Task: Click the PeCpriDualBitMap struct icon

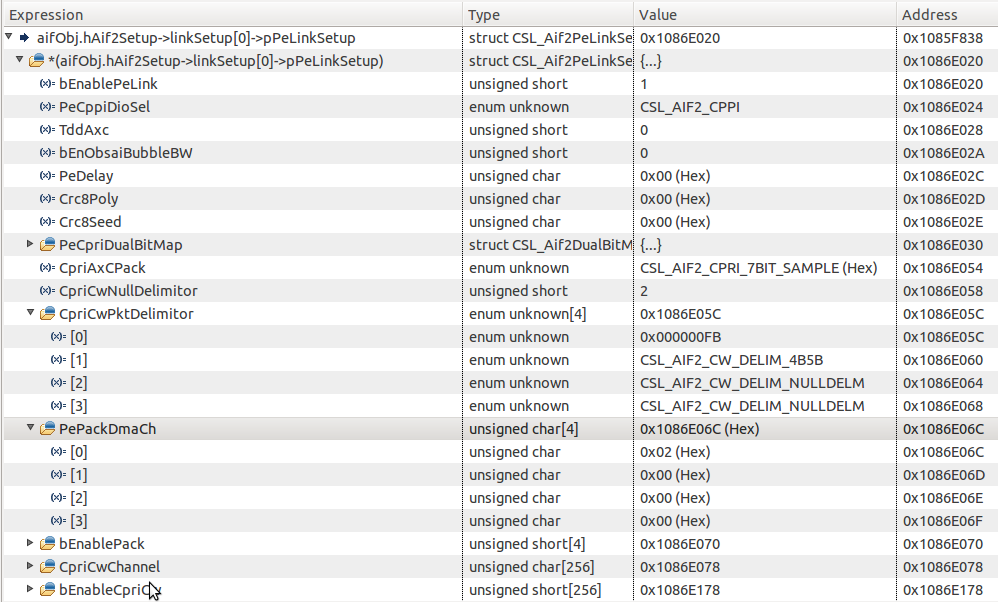Action: click(47, 245)
